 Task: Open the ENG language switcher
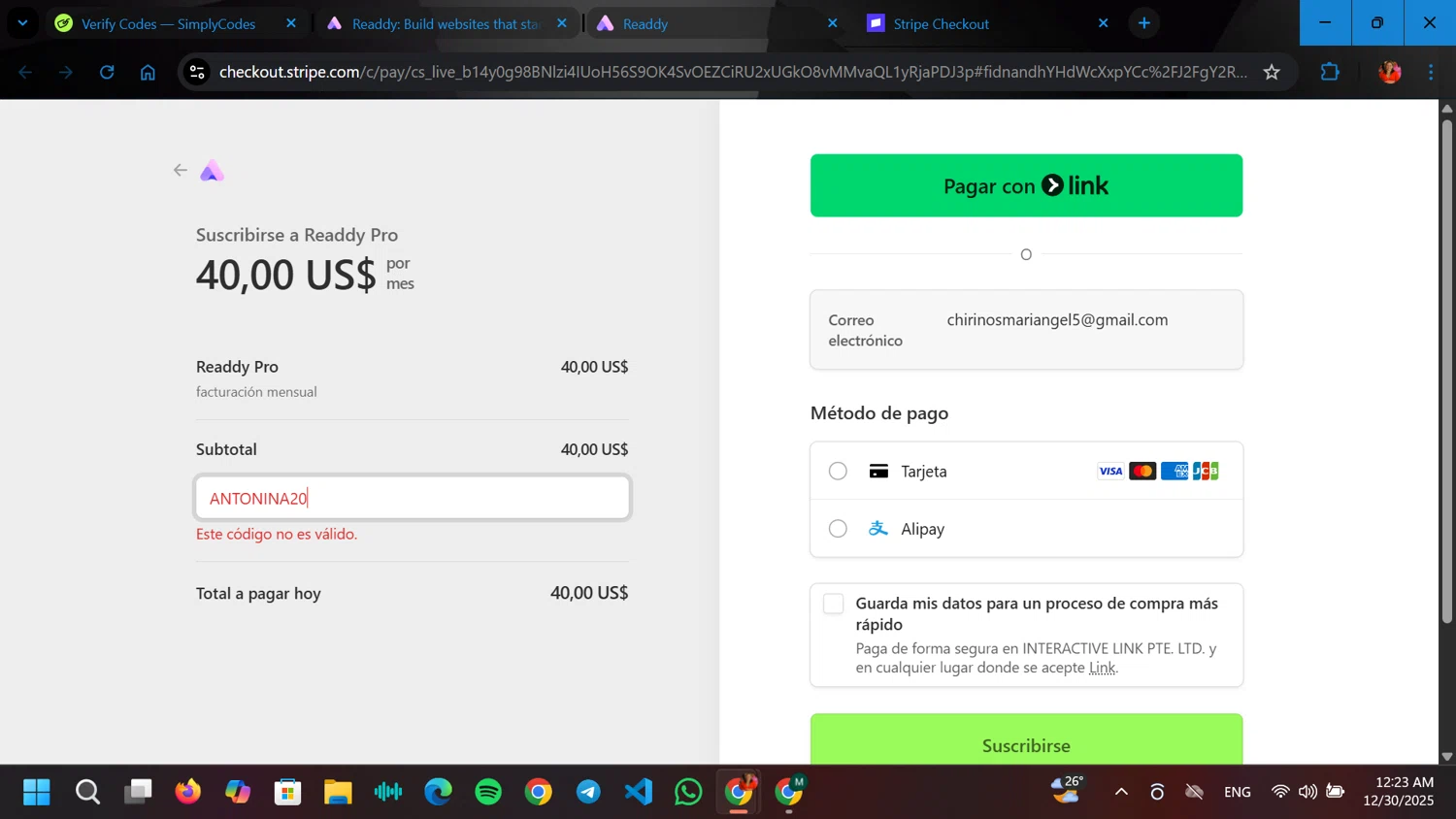coord(1238,792)
